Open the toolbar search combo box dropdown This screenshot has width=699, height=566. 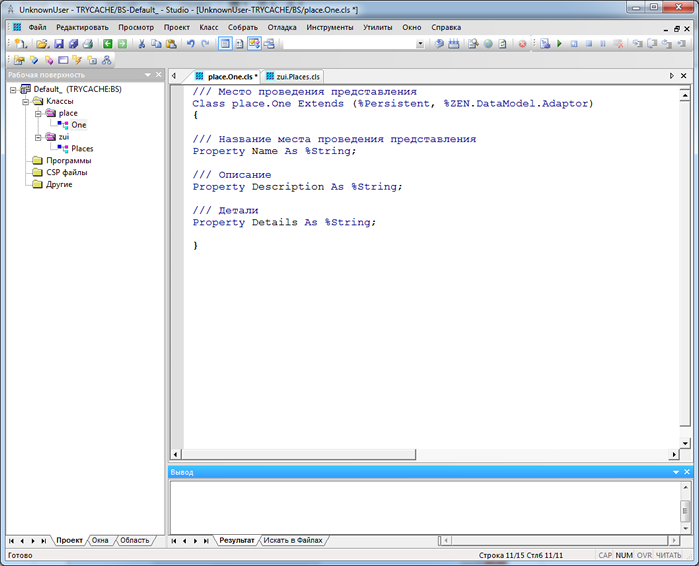pyautogui.click(x=420, y=44)
